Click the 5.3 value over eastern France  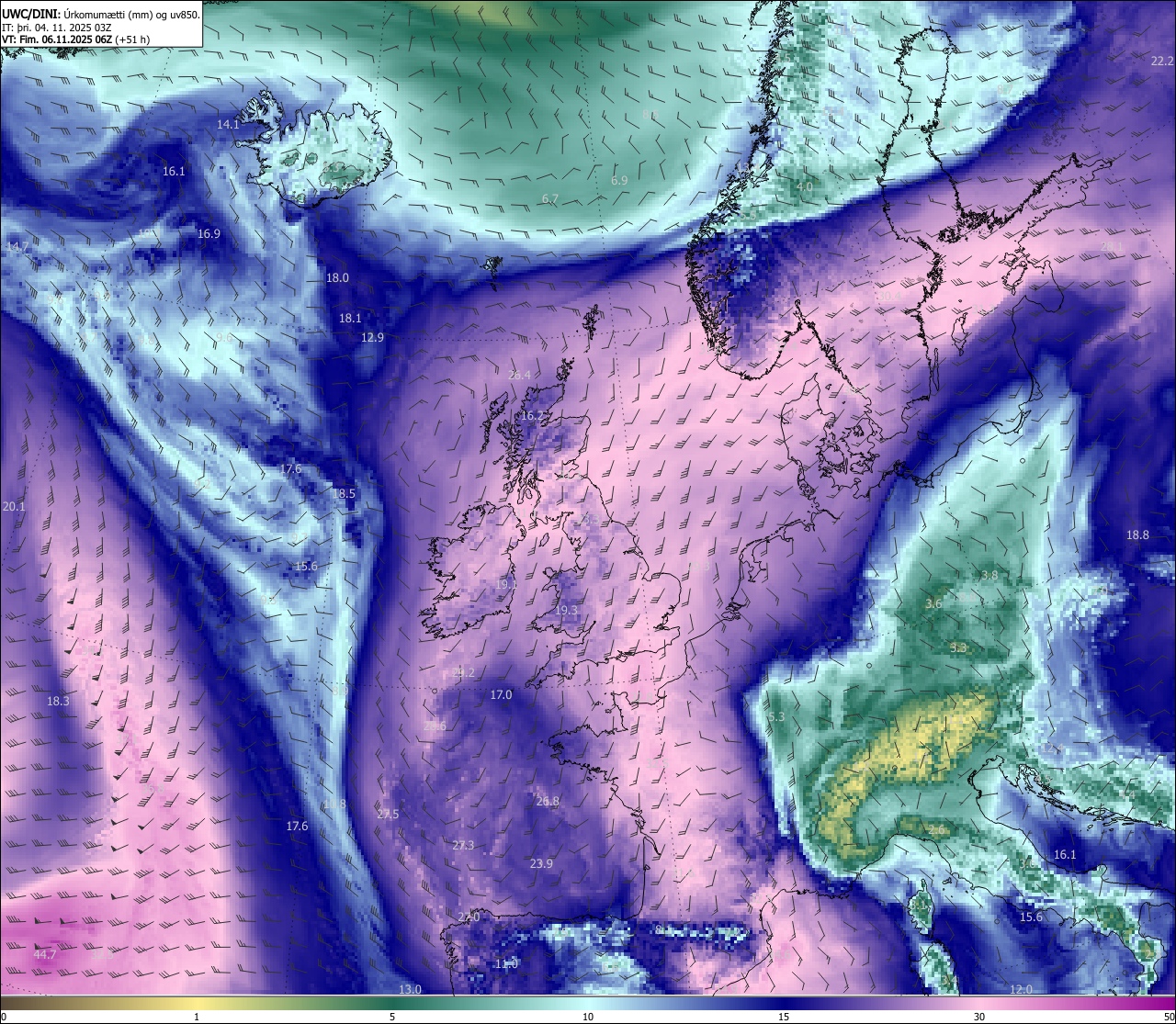click(x=776, y=716)
